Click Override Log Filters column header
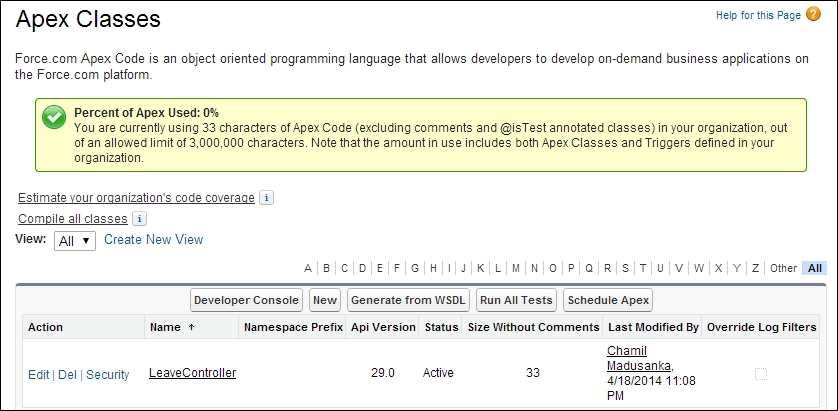 pos(762,327)
